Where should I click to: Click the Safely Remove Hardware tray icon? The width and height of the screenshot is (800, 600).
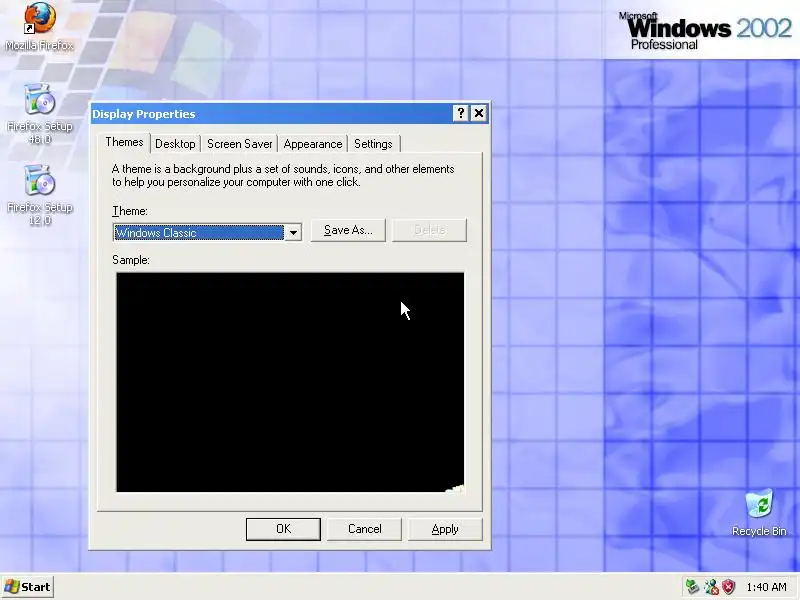692,587
